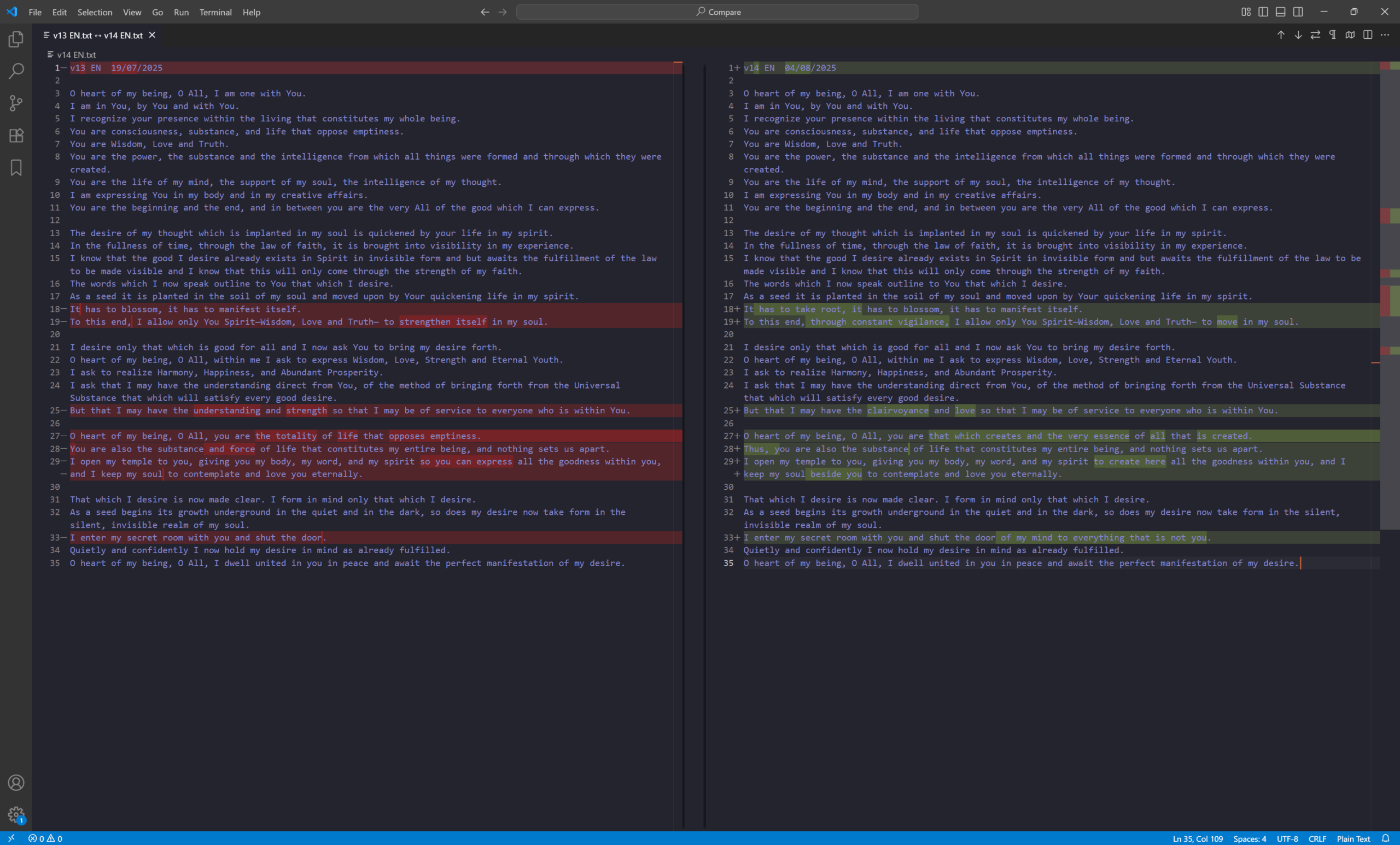Open the Bookmarks sidebar icon
1400x845 pixels.
(x=16, y=167)
